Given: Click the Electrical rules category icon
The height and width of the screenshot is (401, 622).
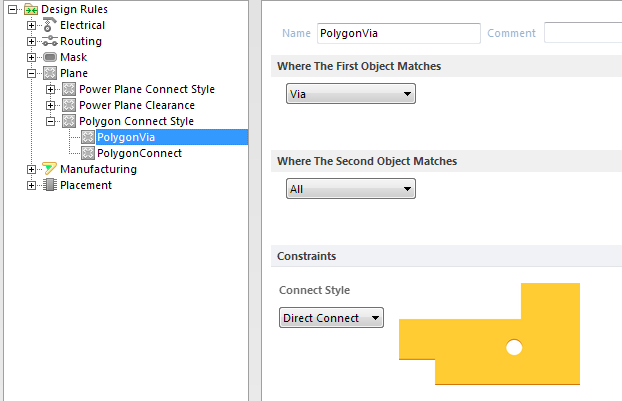Looking at the screenshot, I should coord(49,25).
